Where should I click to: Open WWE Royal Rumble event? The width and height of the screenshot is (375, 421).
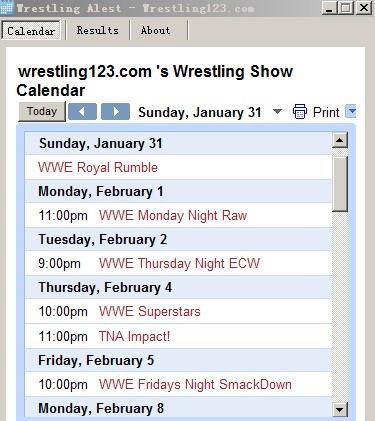tap(98, 167)
